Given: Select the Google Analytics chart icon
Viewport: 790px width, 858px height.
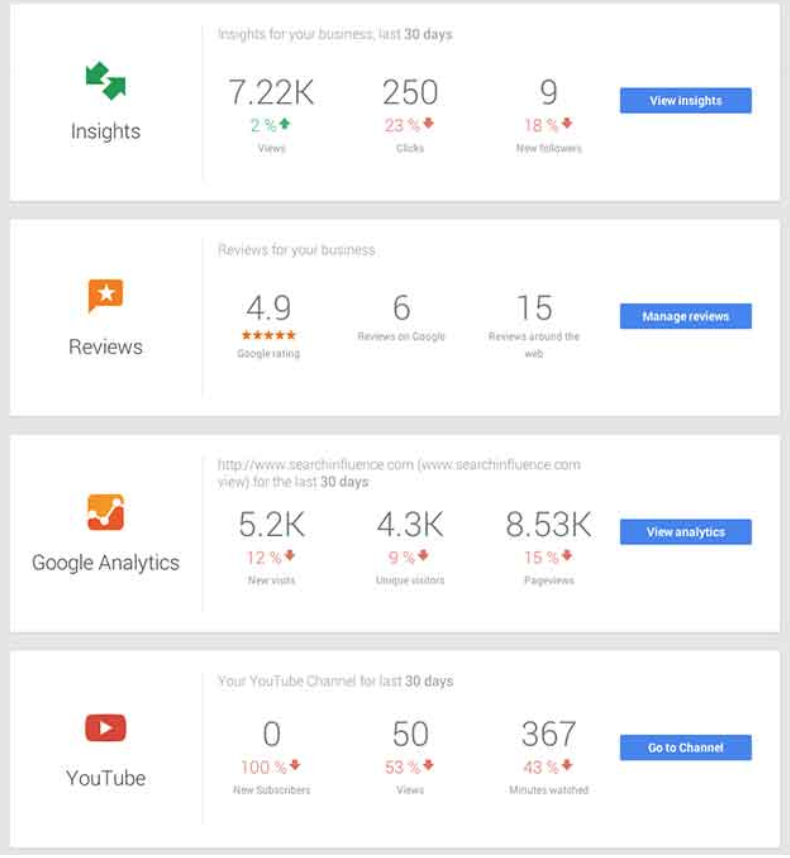Looking at the screenshot, I should click(x=106, y=512).
